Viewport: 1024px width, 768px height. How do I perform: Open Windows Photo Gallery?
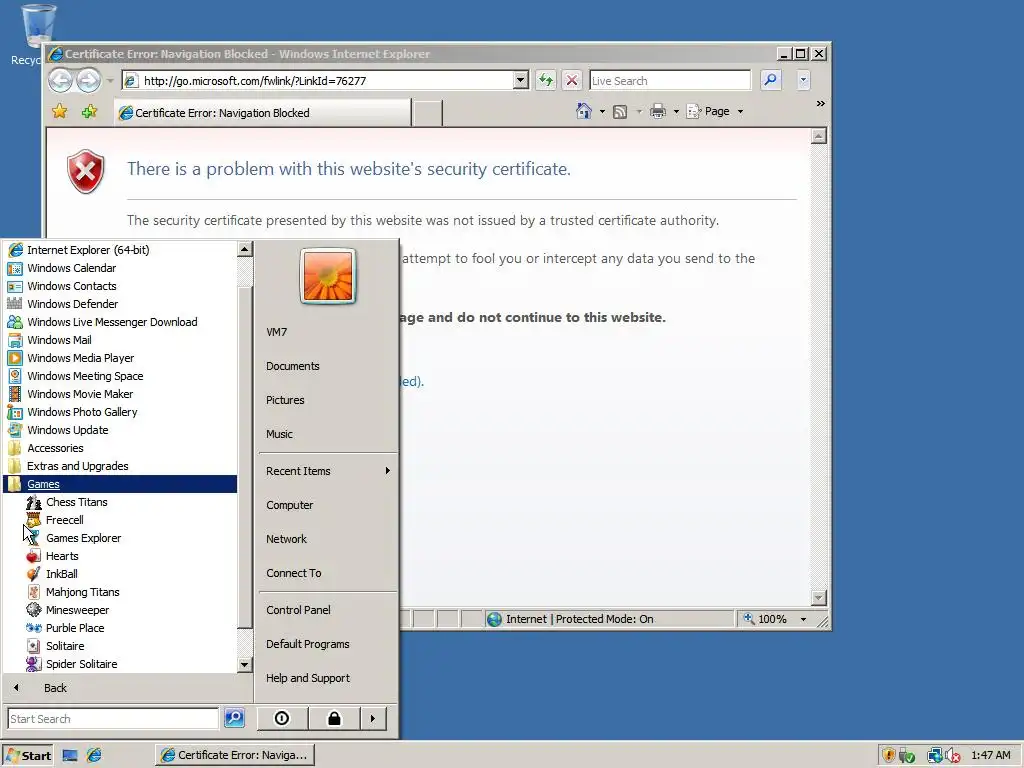point(82,412)
